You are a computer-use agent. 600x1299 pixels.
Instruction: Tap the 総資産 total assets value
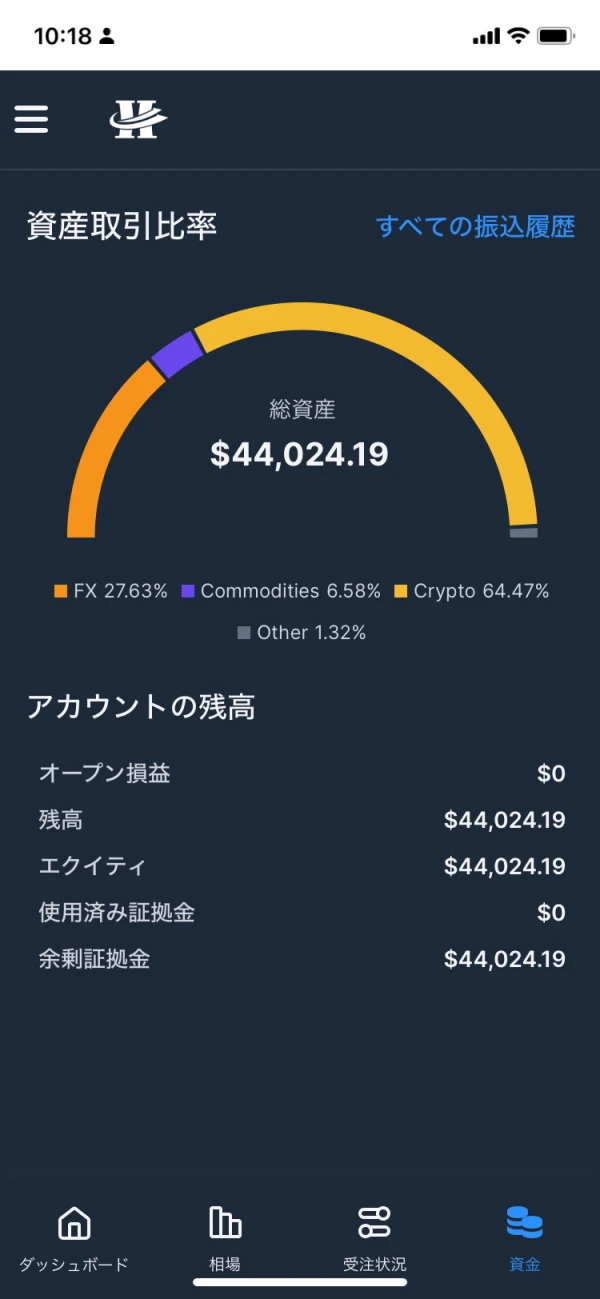[x=301, y=454]
